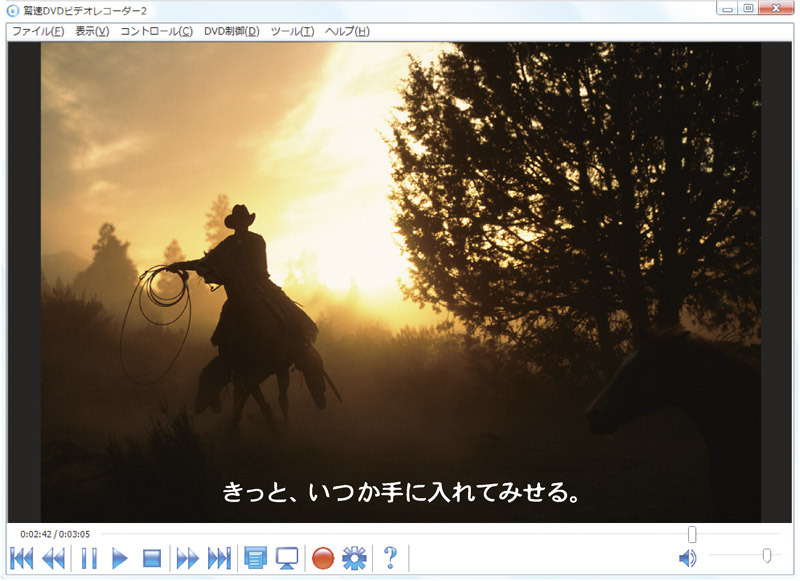Open help with the question mark icon
800x581 pixels.
(390, 558)
